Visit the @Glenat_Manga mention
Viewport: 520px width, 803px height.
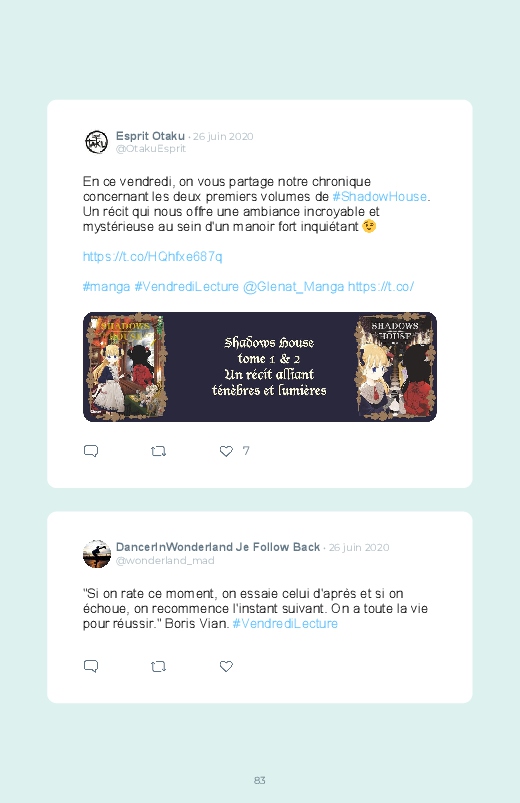pos(293,287)
